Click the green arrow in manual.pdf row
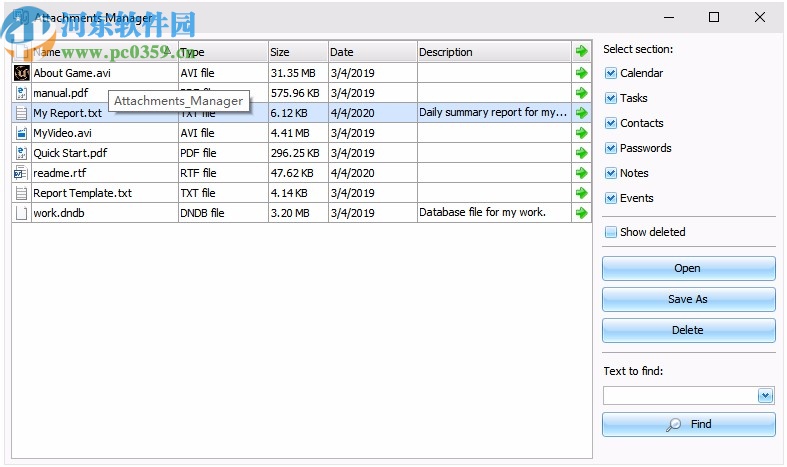Screen dimensions: 787x467 pos(581,93)
